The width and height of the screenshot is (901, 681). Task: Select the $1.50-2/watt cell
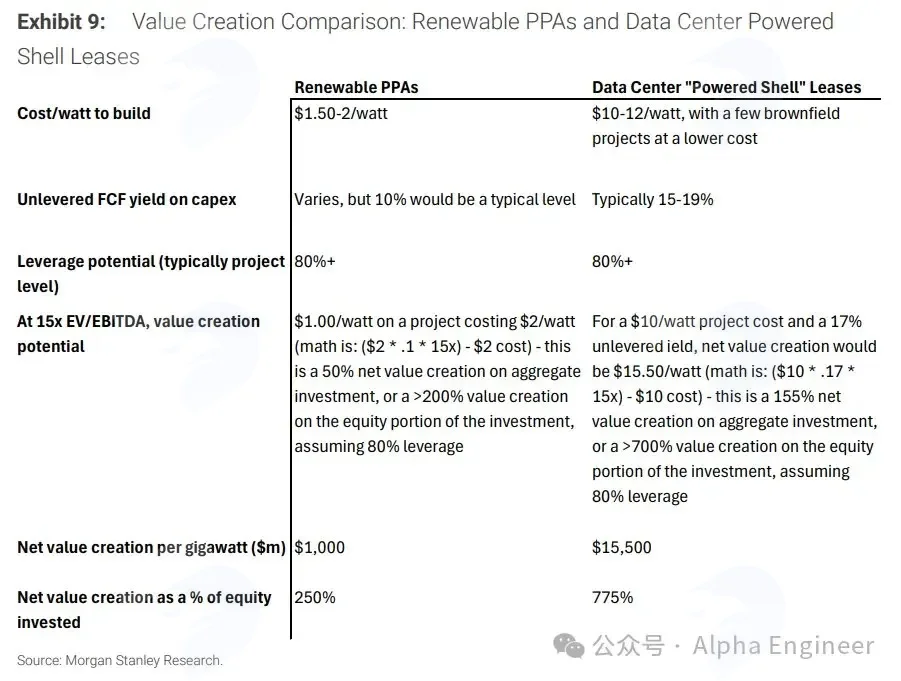pos(341,113)
